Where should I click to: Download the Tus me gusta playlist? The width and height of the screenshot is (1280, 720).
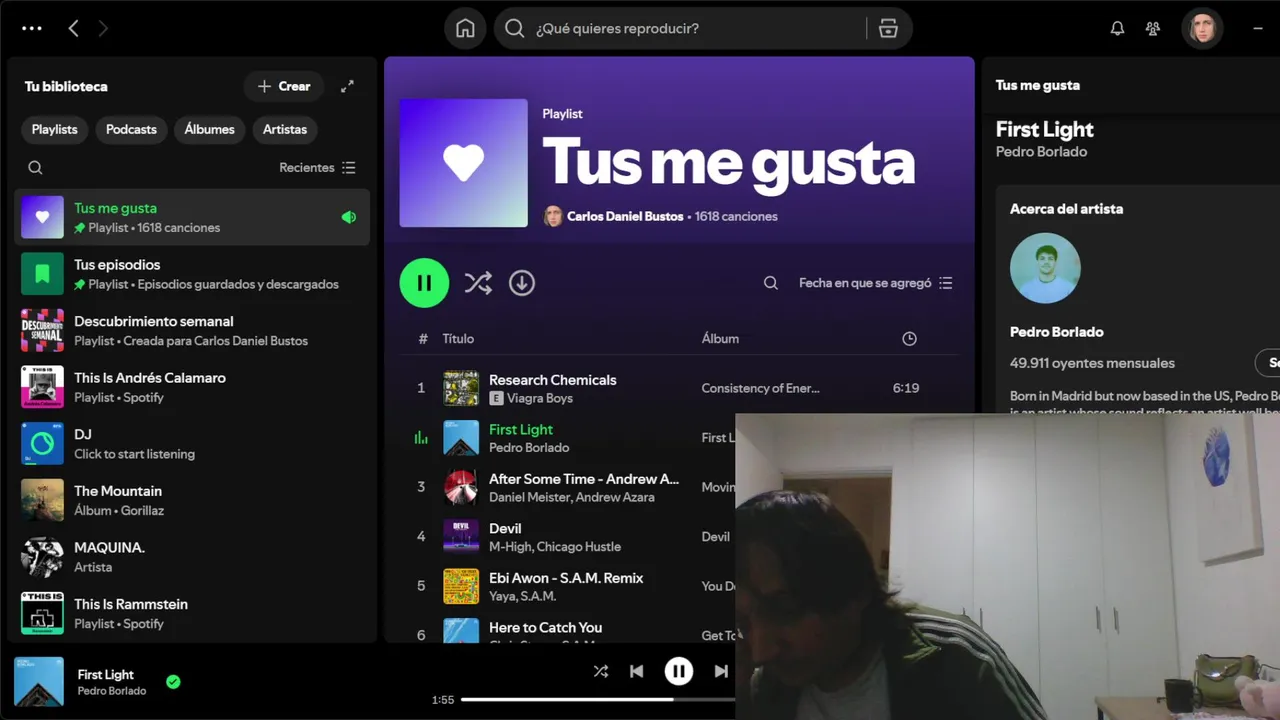click(x=521, y=283)
